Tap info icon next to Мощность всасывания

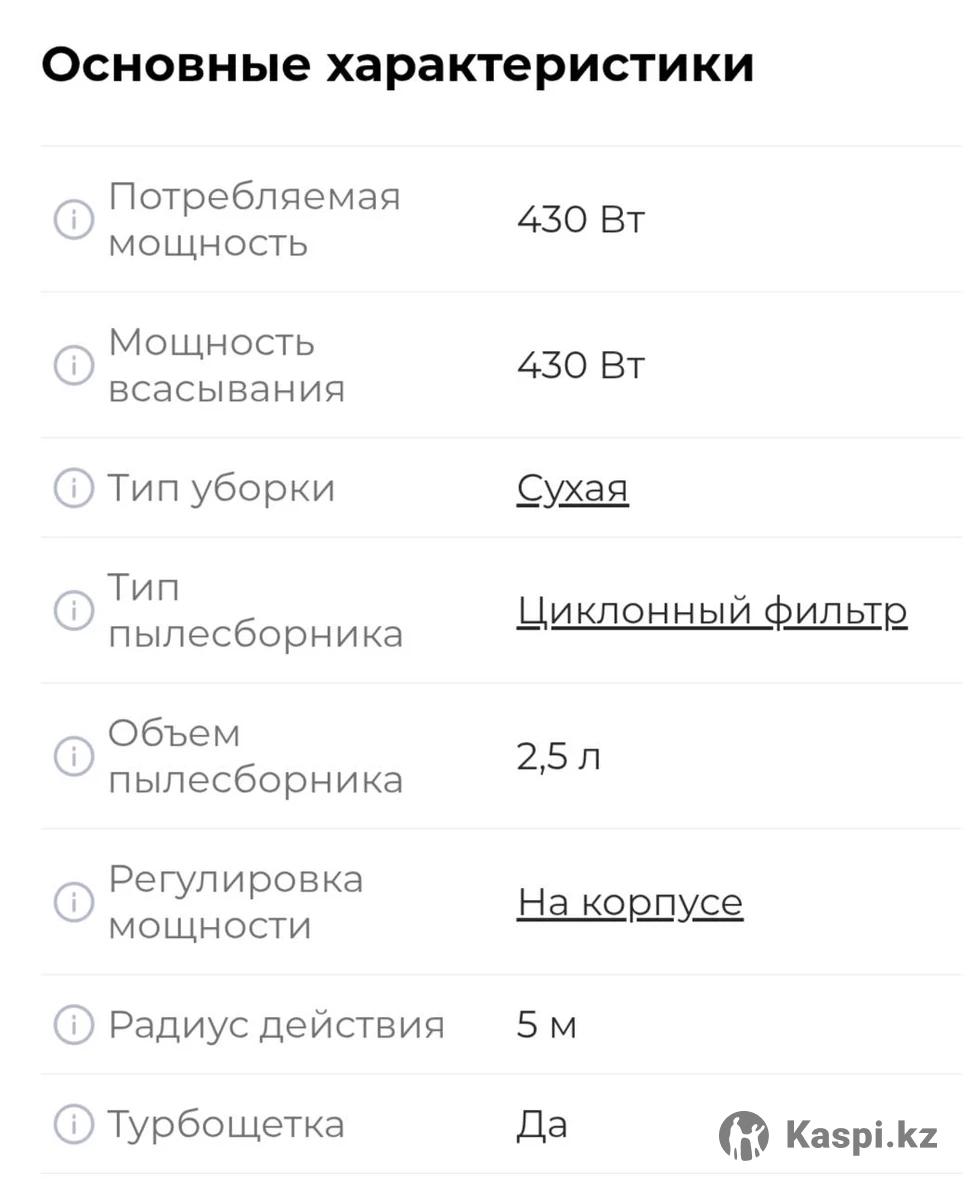coord(73,365)
